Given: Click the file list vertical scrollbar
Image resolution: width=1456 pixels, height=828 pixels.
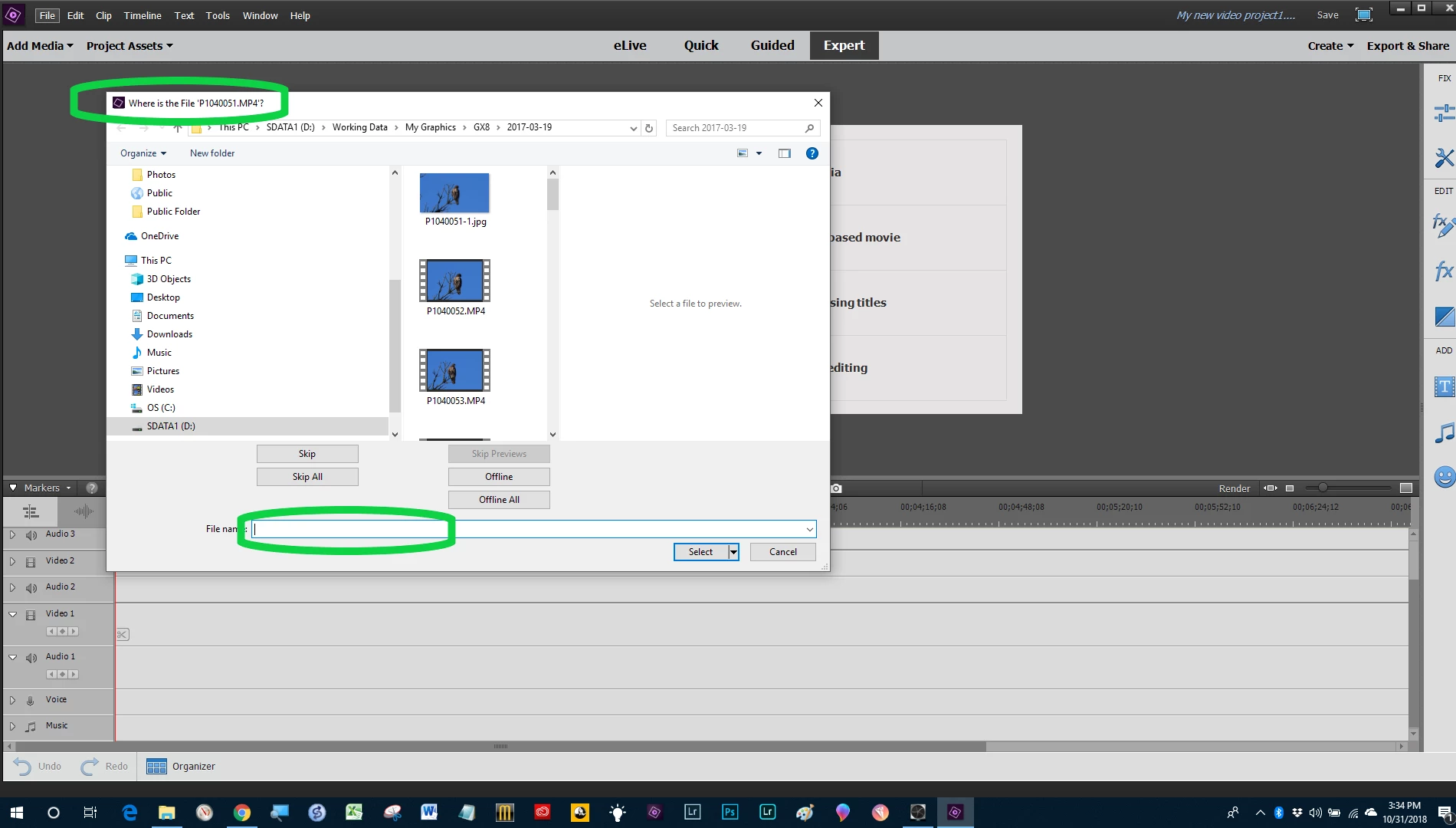Looking at the screenshot, I should (553, 195).
